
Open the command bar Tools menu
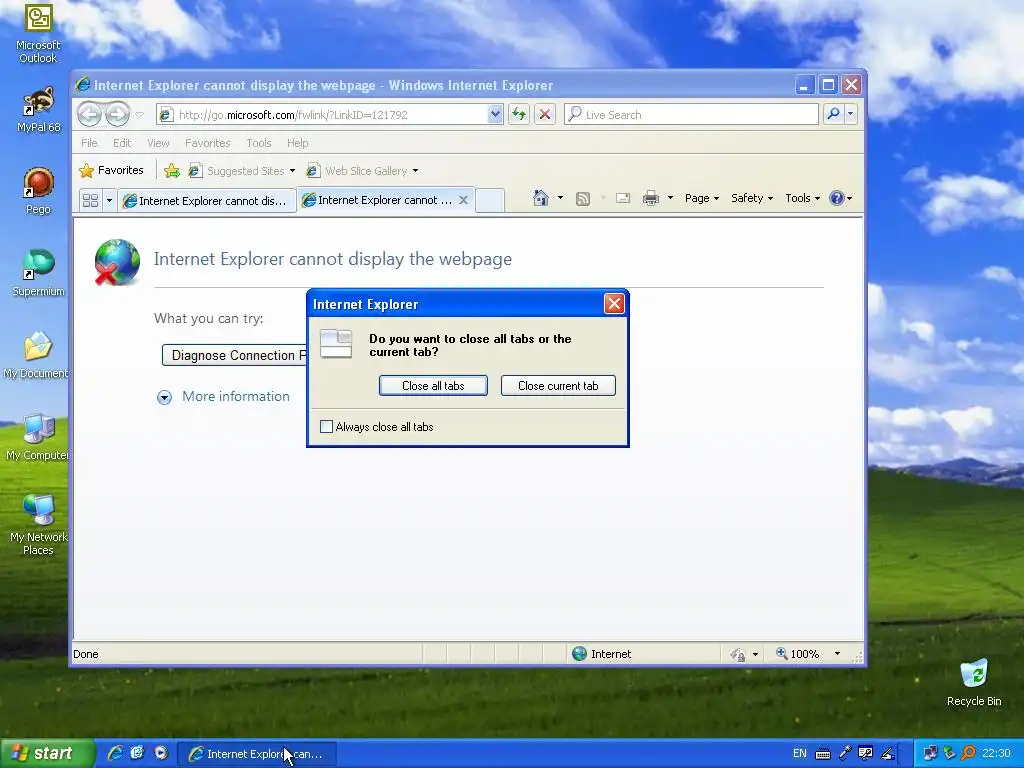[x=802, y=198]
